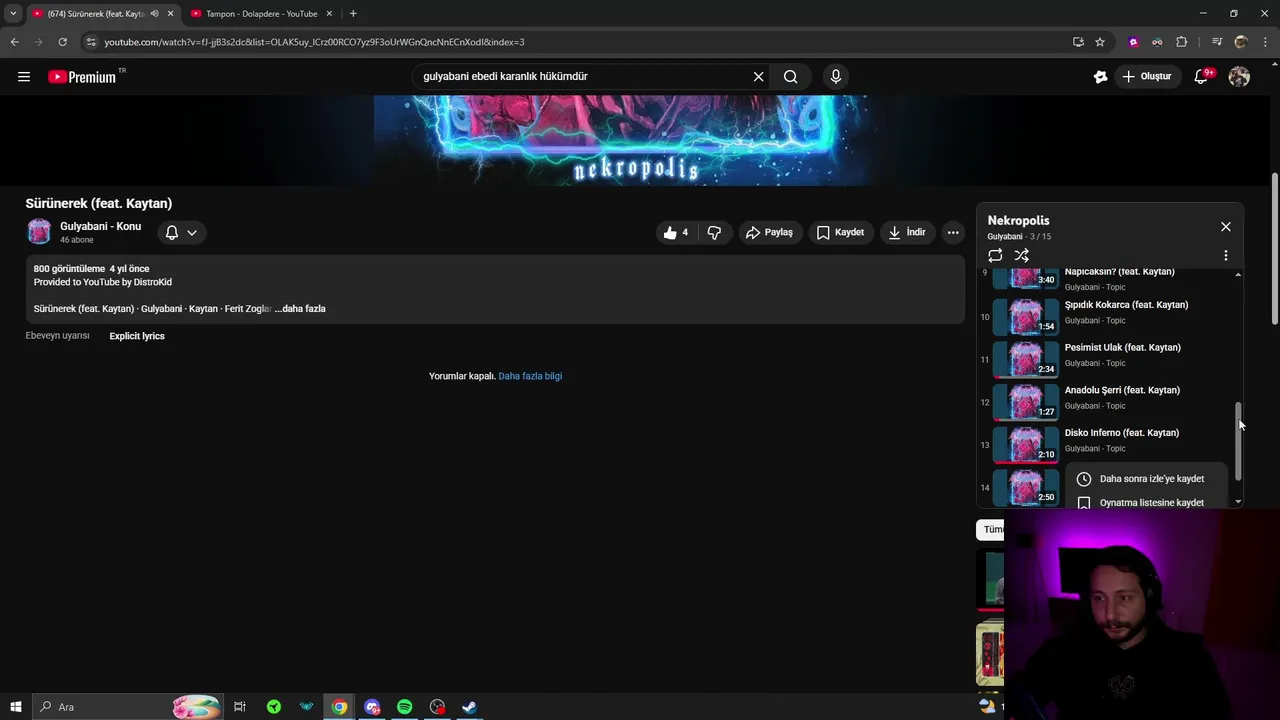Viewport: 1280px width, 720px height.
Task: Close the Tampon - Dolapdere tab
Action: [329, 14]
